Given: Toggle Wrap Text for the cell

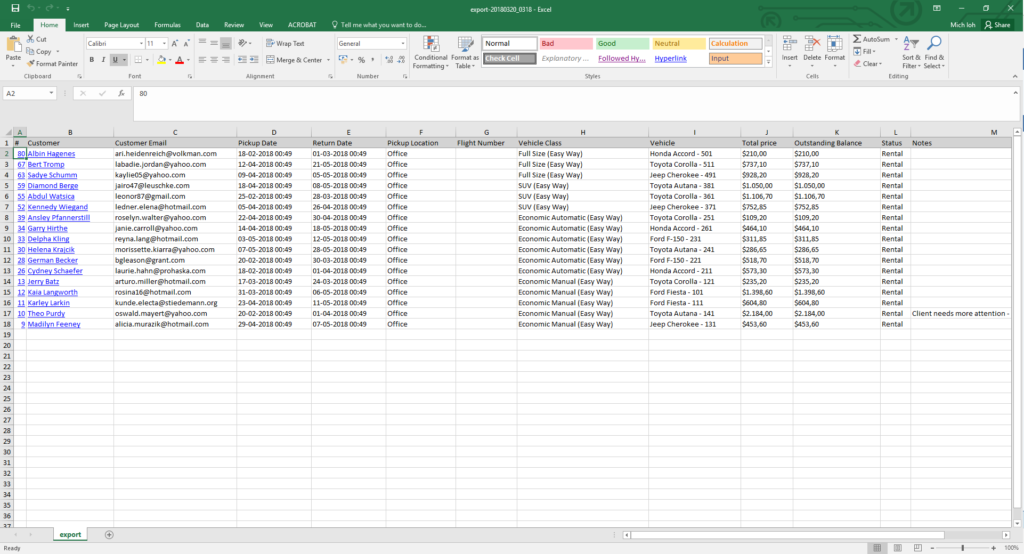Looking at the screenshot, I should (x=285, y=44).
